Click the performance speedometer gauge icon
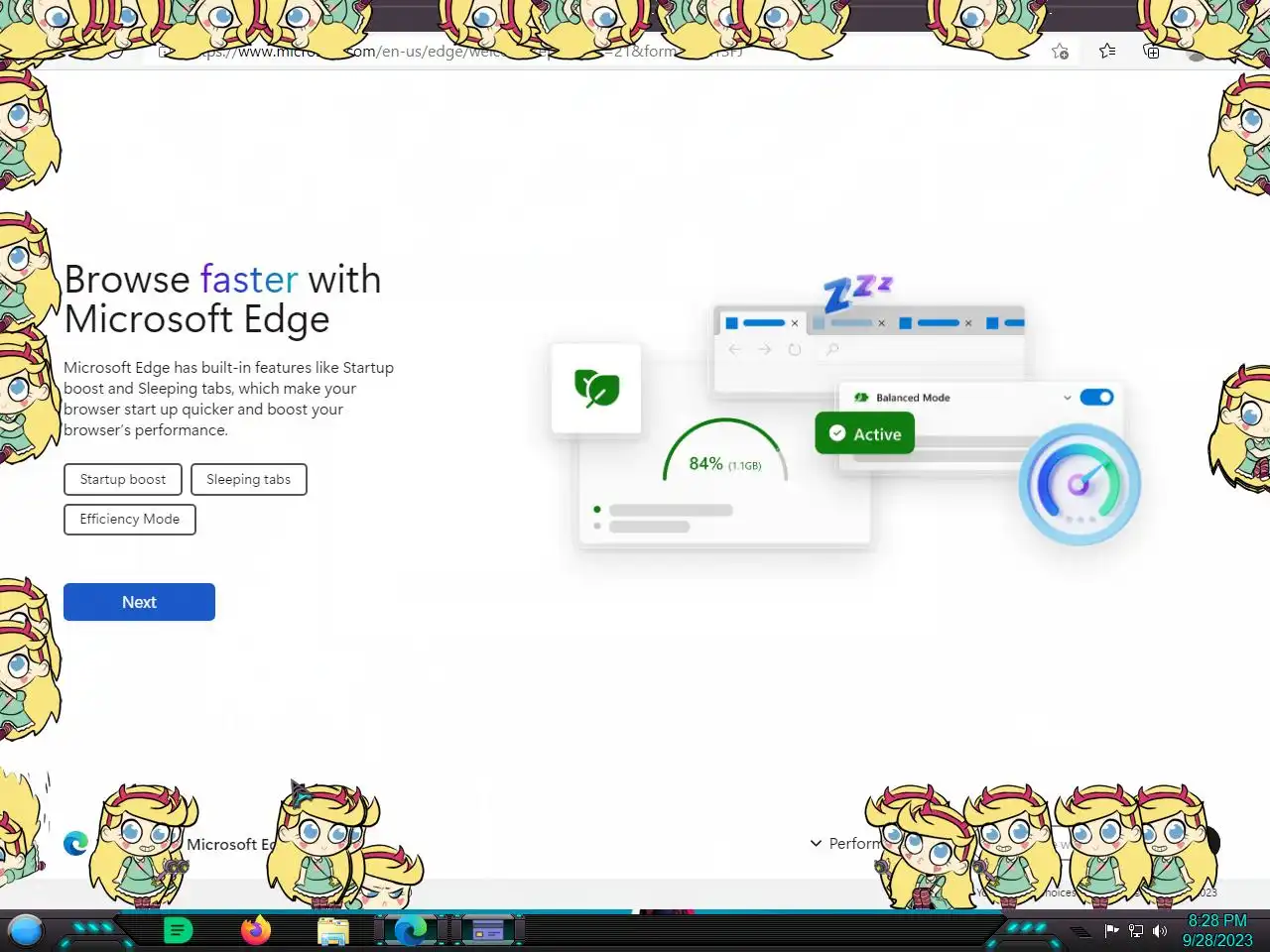The height and width of the screenshot is (952, 1270). point(1079,484)
